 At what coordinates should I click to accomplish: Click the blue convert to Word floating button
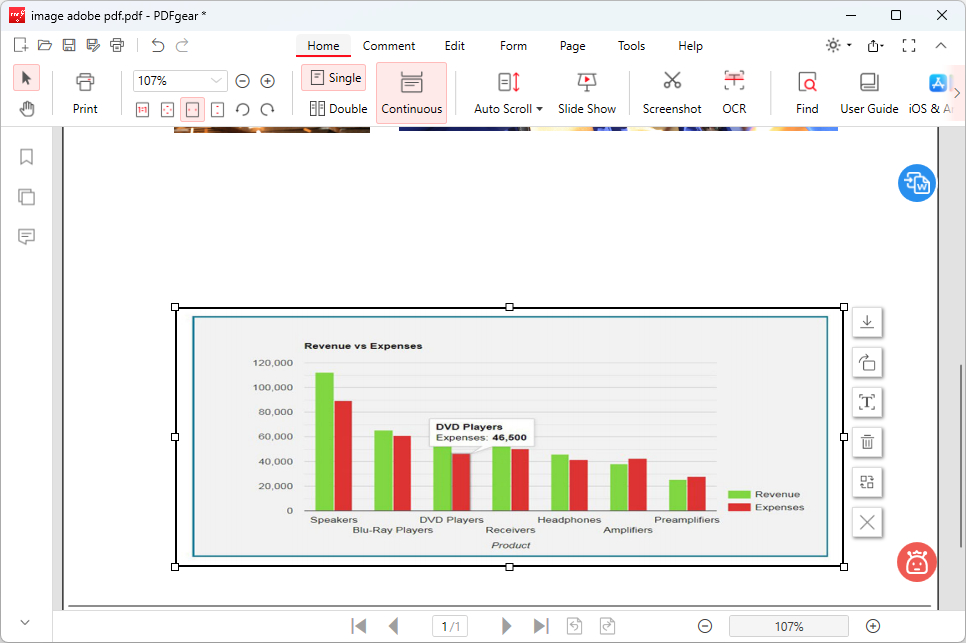917,183
